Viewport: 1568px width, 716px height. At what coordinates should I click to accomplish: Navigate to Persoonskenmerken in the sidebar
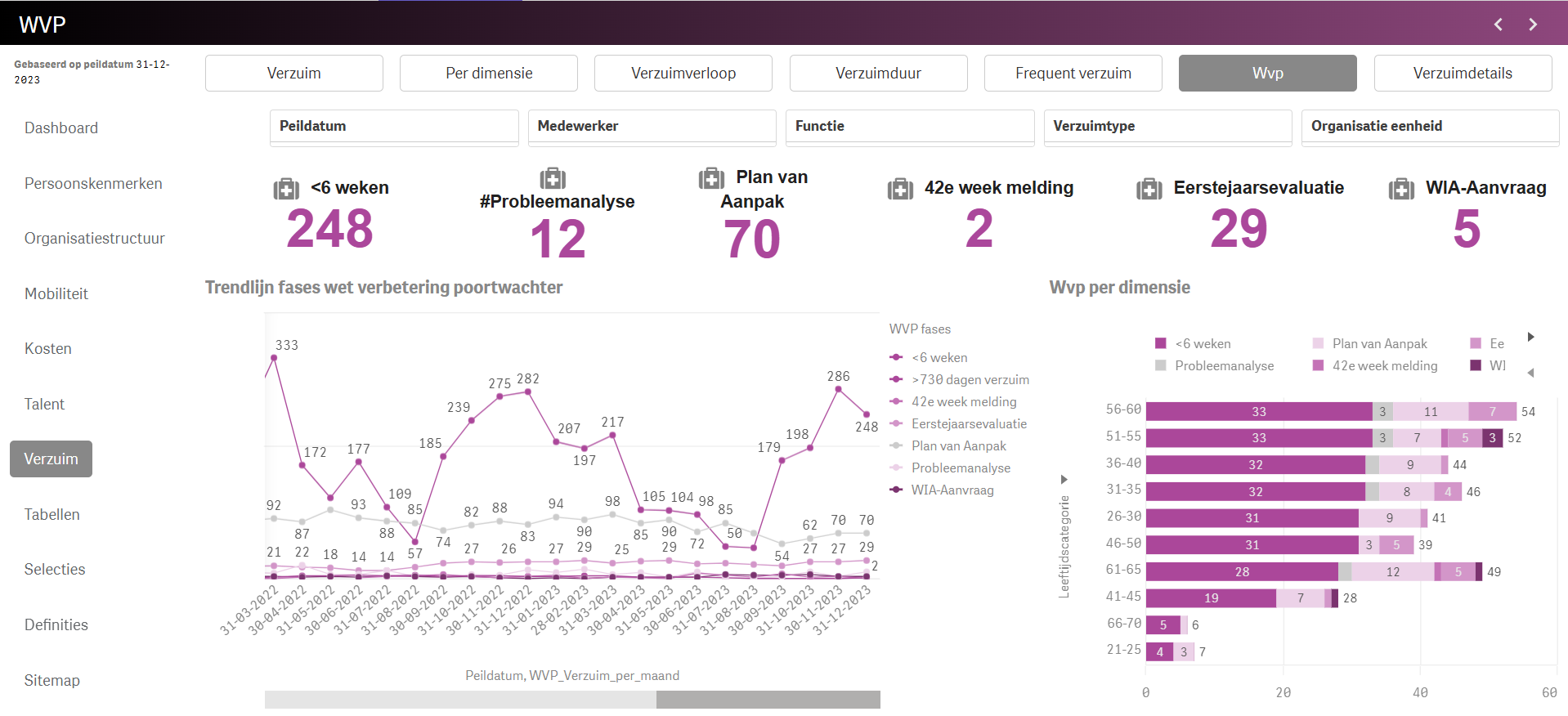click(93, 184)
